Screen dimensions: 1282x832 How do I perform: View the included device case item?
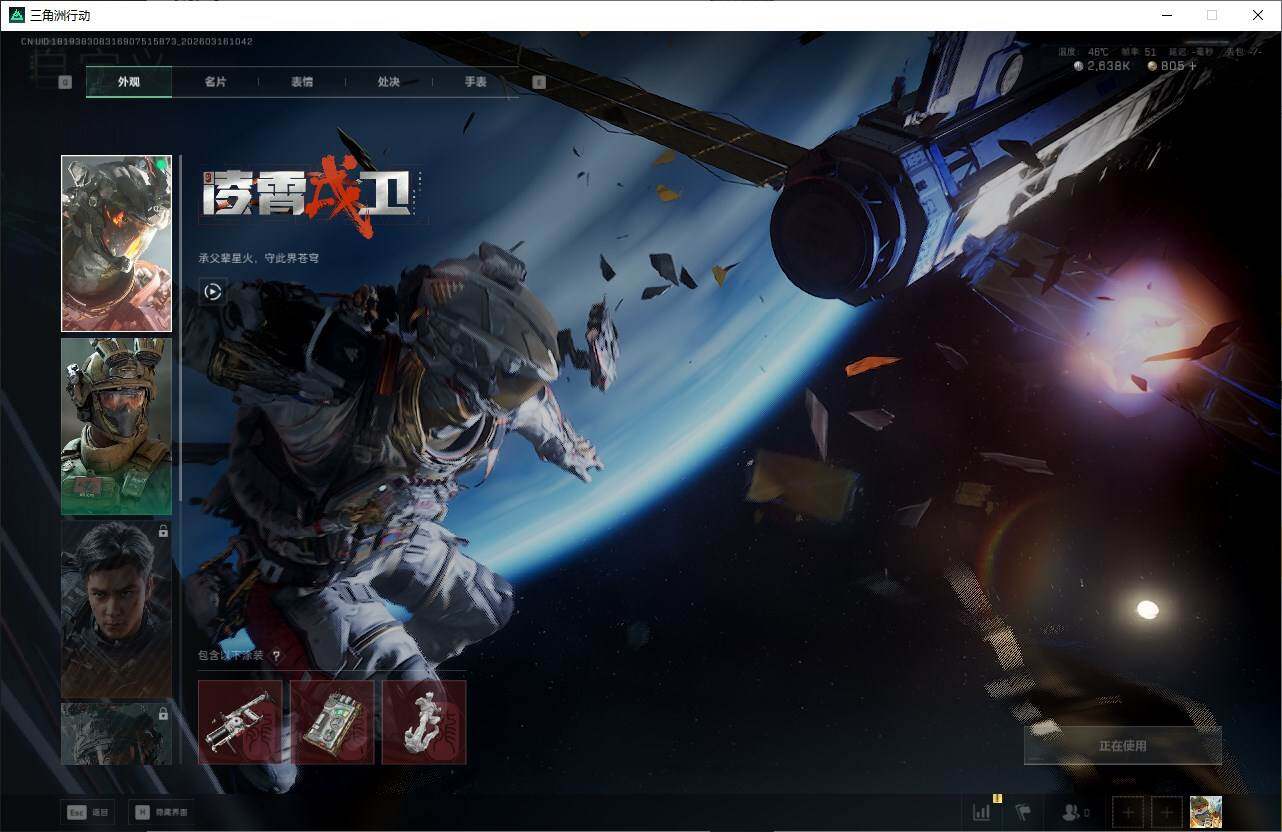(x=332, y=722)
